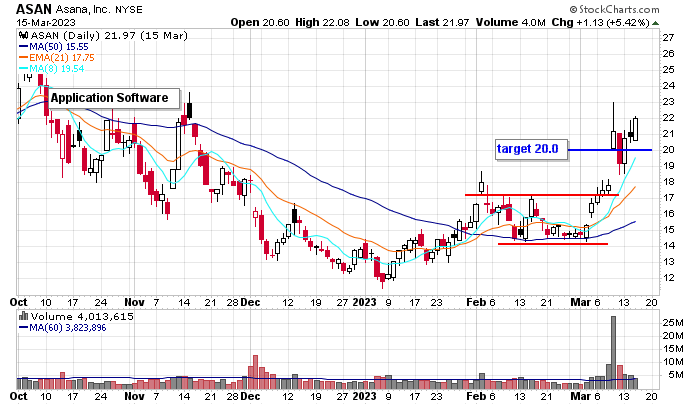This screenshot has height=405, width=700.
Task: Click the Dec label under the volume panel
Action: pos(250,396)
